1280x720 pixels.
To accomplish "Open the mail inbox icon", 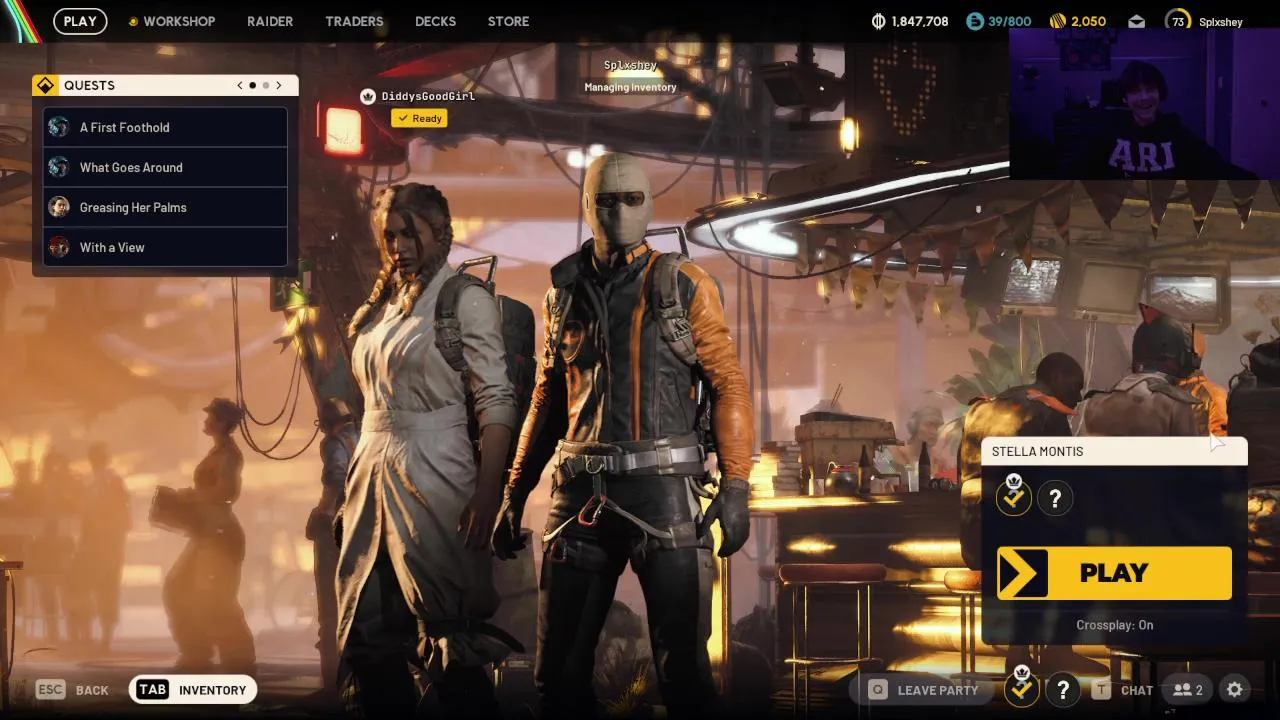I will tap(1137, 21).
